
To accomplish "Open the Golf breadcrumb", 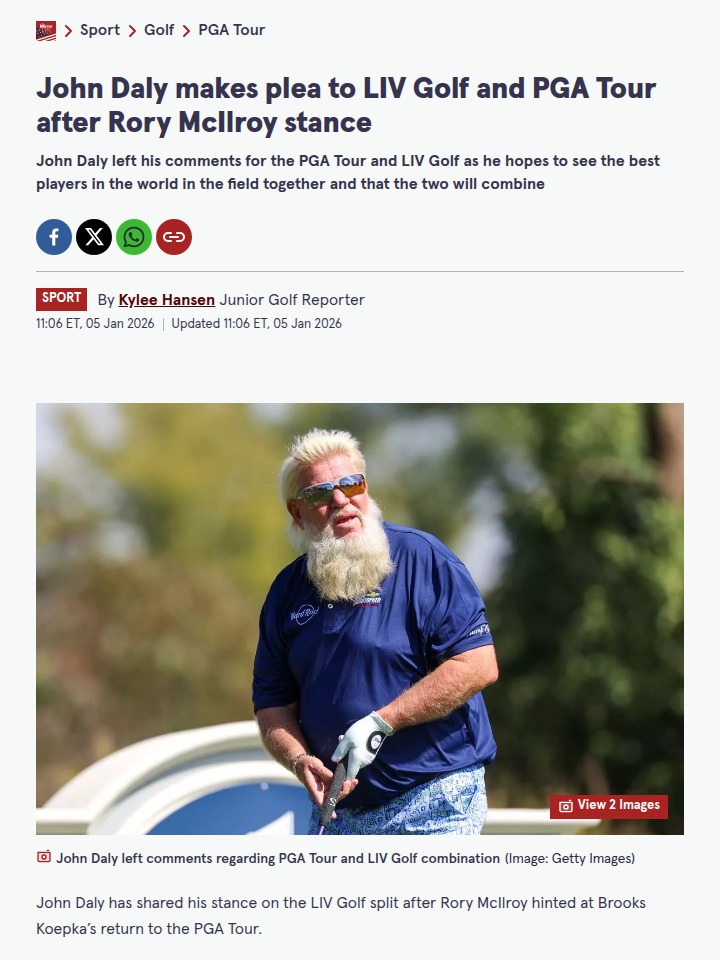I will (x=159, y=30).
